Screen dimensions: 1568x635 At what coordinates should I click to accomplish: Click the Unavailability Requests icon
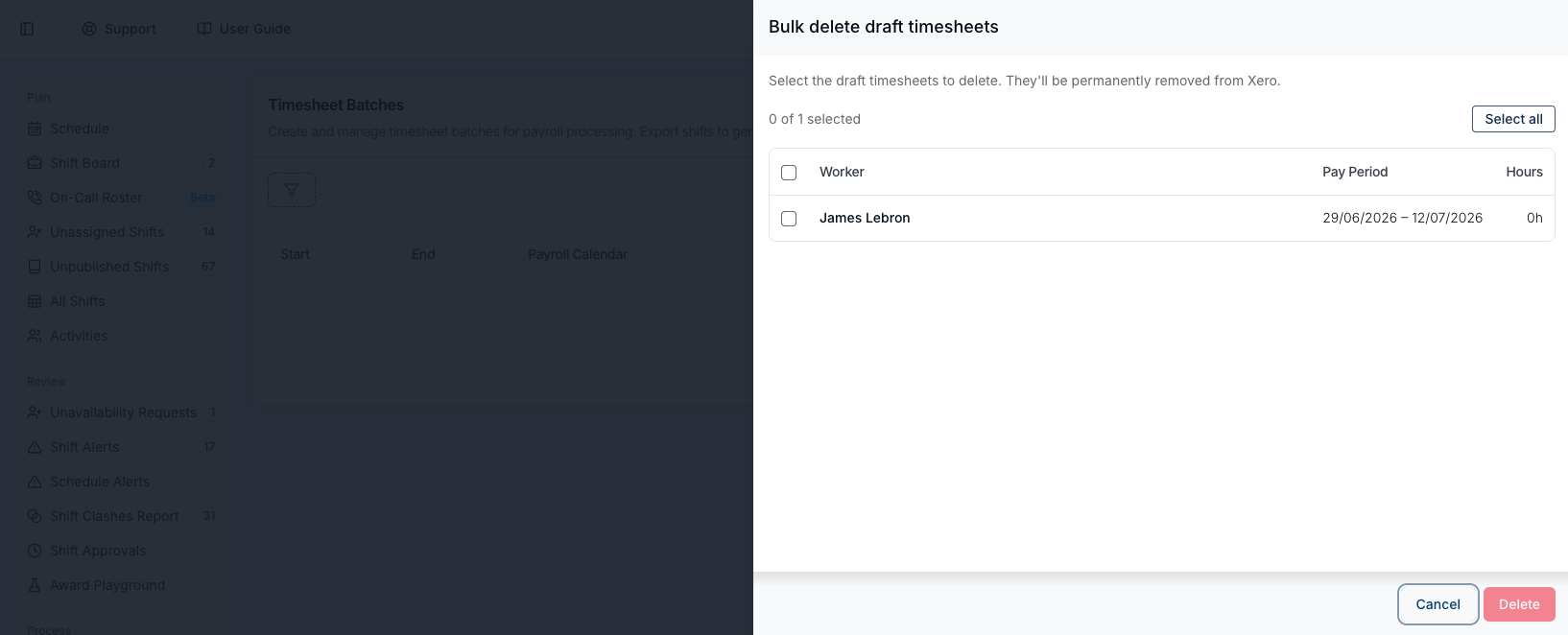point(35,412)
